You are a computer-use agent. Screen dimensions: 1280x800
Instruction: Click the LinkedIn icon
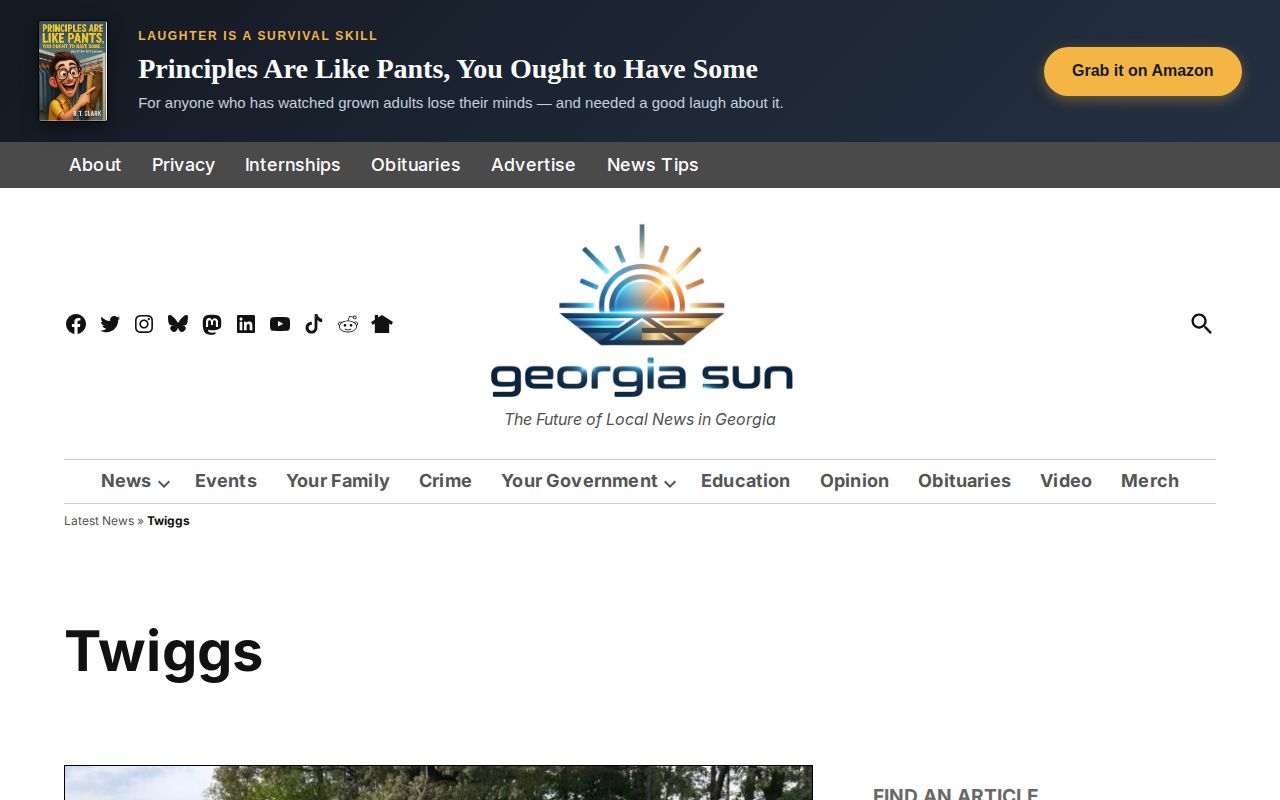coord(246,324)
